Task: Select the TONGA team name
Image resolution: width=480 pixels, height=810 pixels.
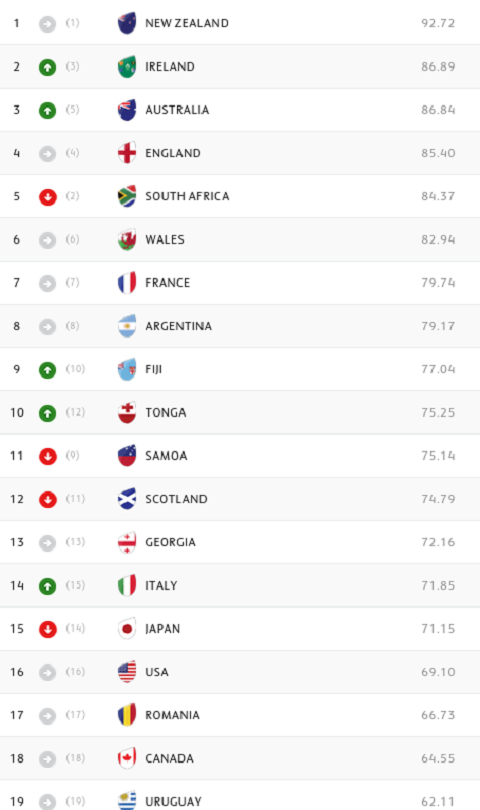Action: point(166,413)
